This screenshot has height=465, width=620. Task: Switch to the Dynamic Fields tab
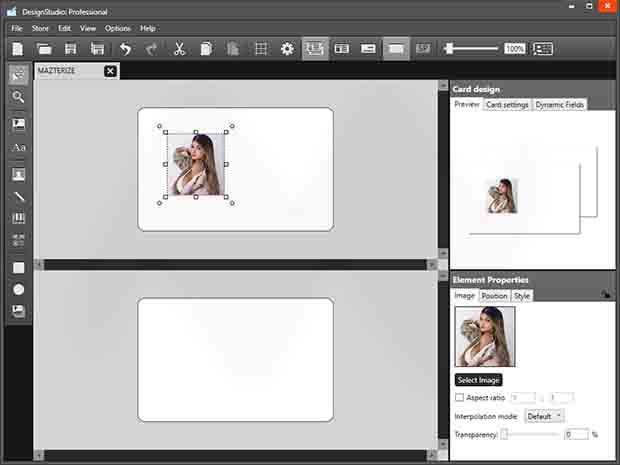560,105
